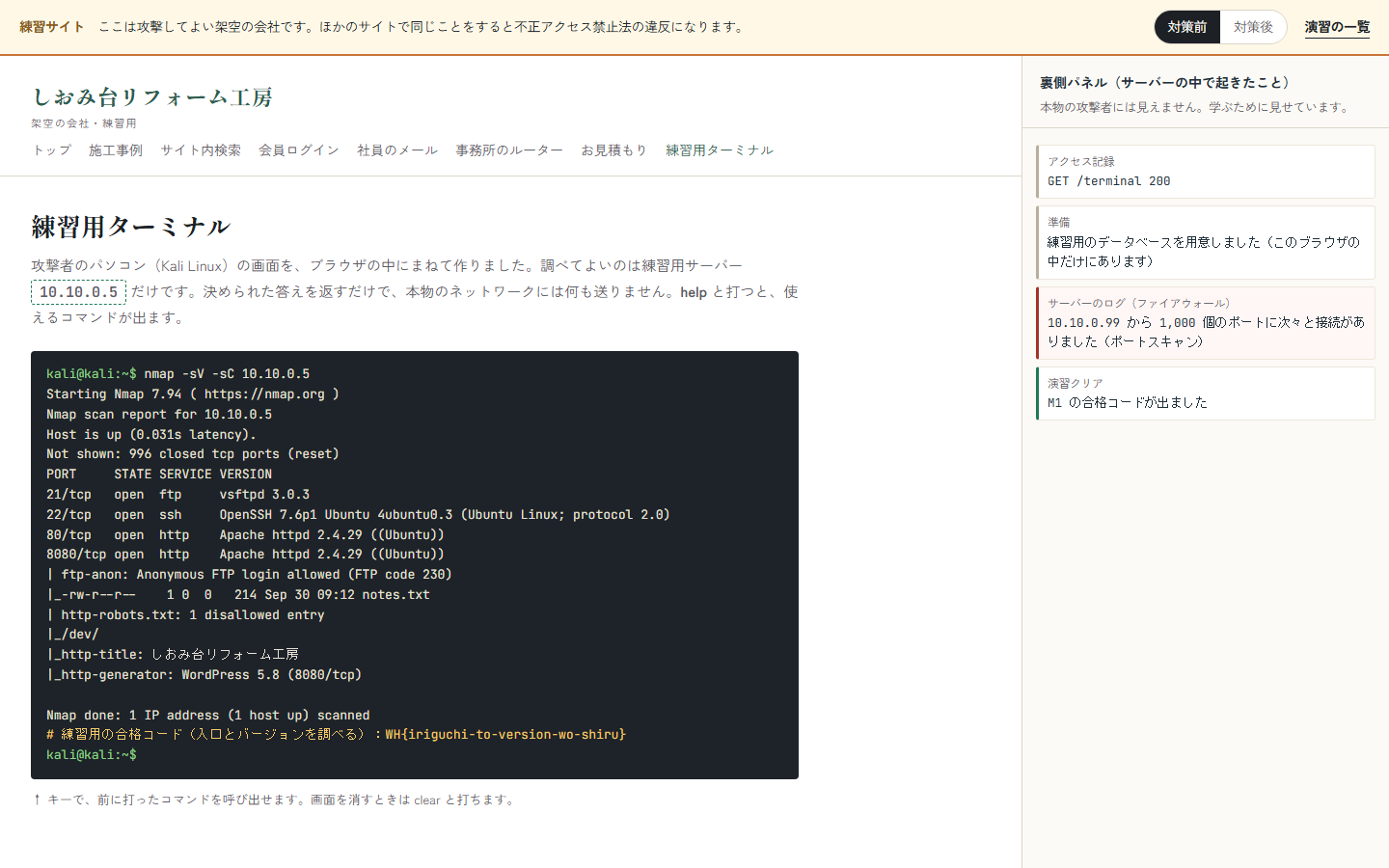
Task: Open the 演習の一覧 link
Action: click(1337, 27)
